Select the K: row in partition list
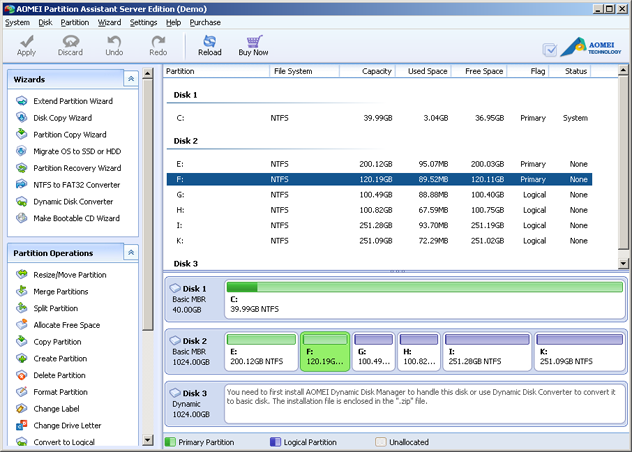The height and width of the screenshot is (452, 632). point(379,240)
